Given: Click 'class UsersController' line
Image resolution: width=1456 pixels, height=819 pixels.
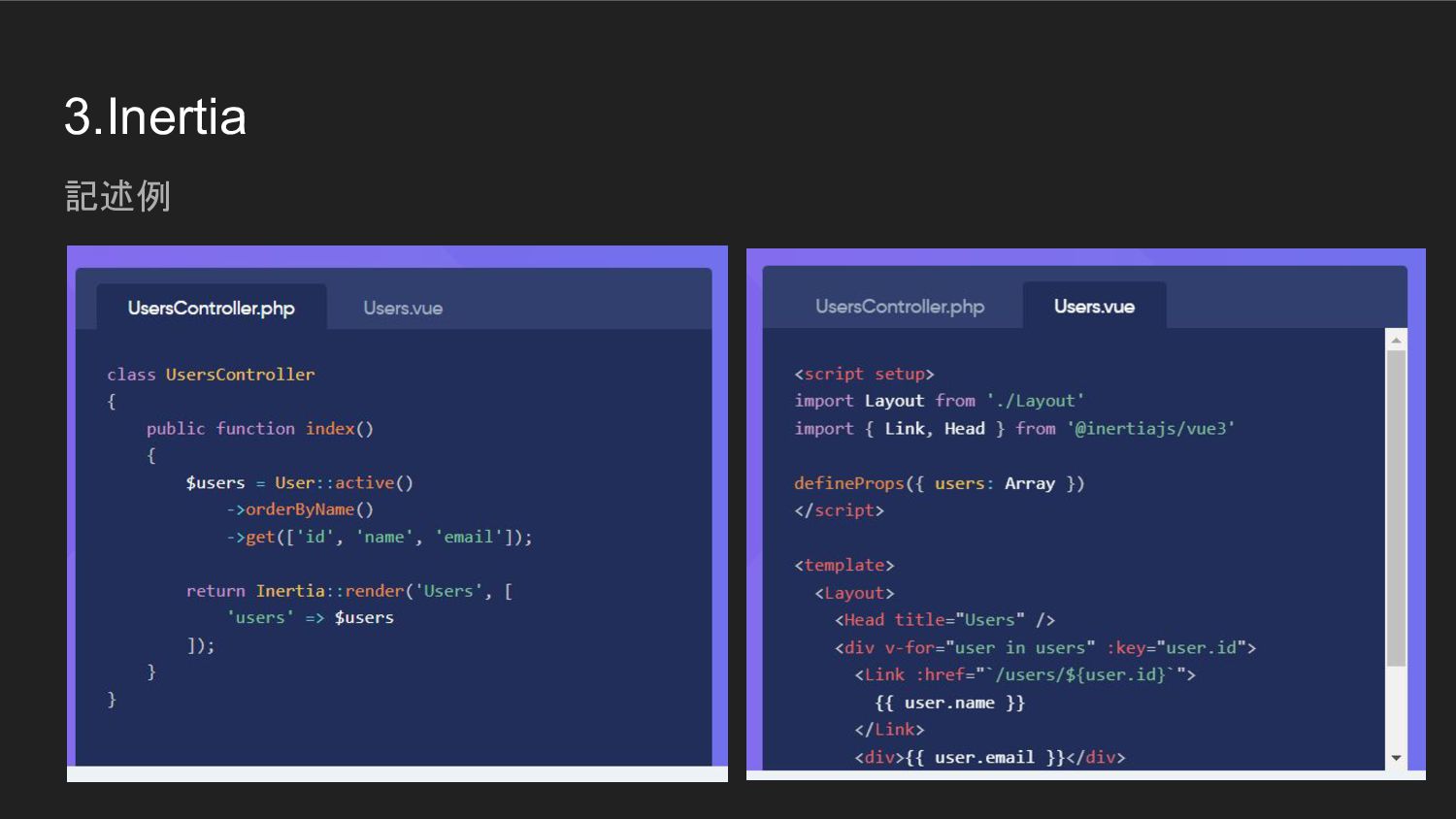Looking at the screenshot, I should pos(211,375).
